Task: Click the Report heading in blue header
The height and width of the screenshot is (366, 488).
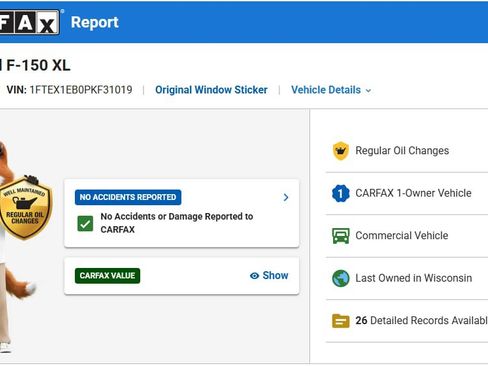Action: pos(95,23)
